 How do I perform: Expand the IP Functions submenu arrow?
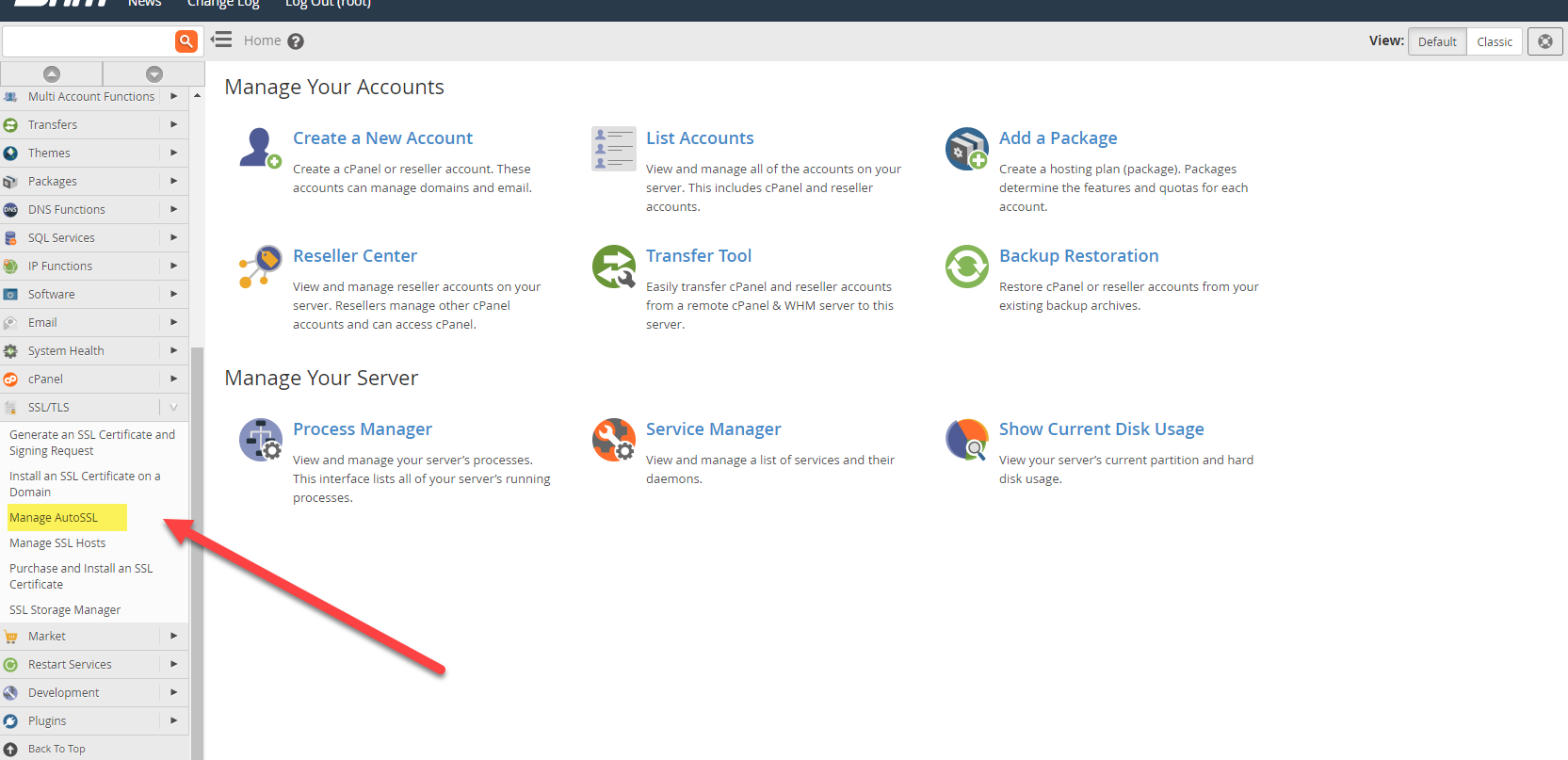tap(174, 266)
